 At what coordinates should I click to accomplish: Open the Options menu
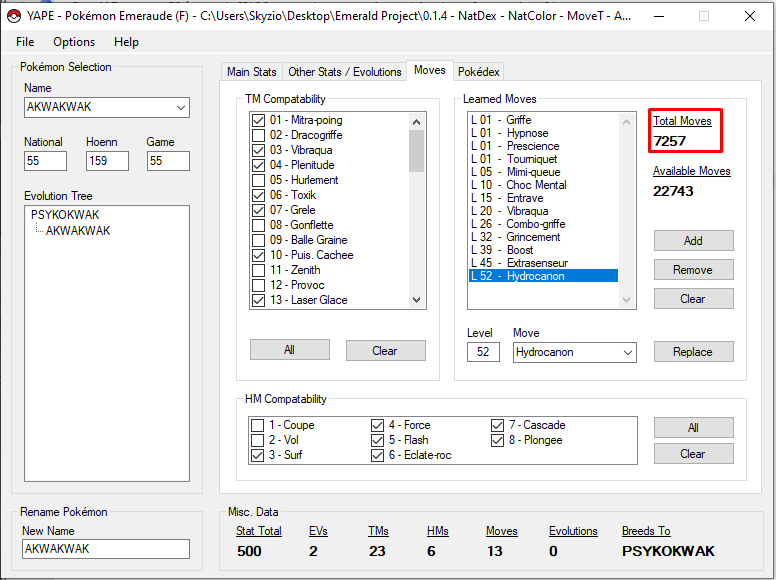click(x=74, y=42)
